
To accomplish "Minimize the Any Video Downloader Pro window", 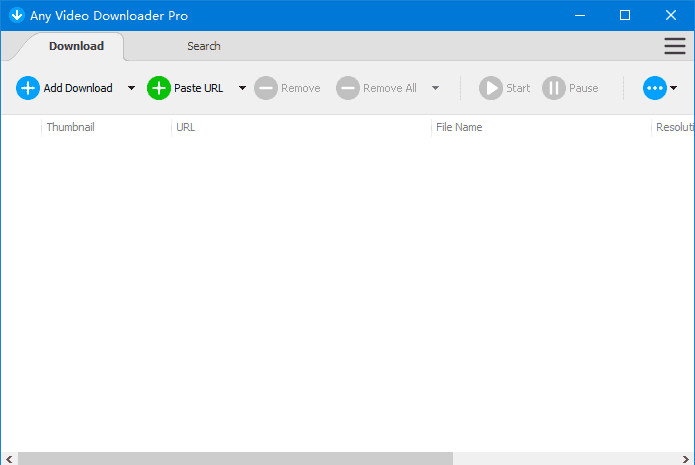I will click(x=579, y=15).
